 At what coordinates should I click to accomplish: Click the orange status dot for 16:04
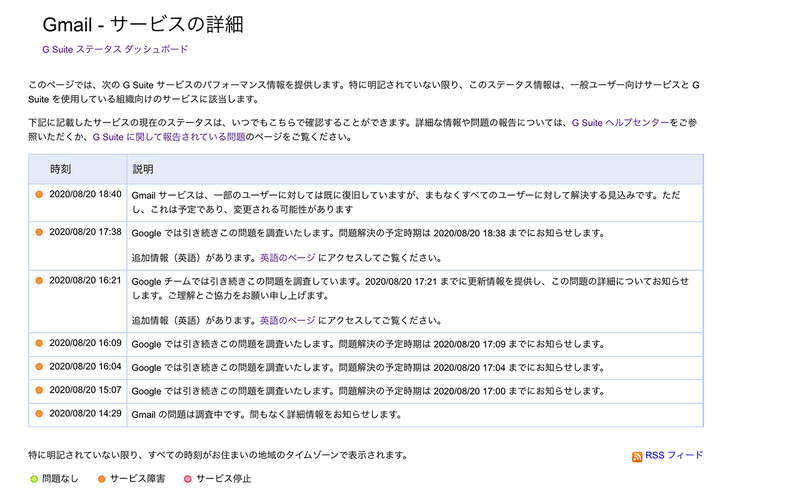pyautogui.click(x=39, y=367)
